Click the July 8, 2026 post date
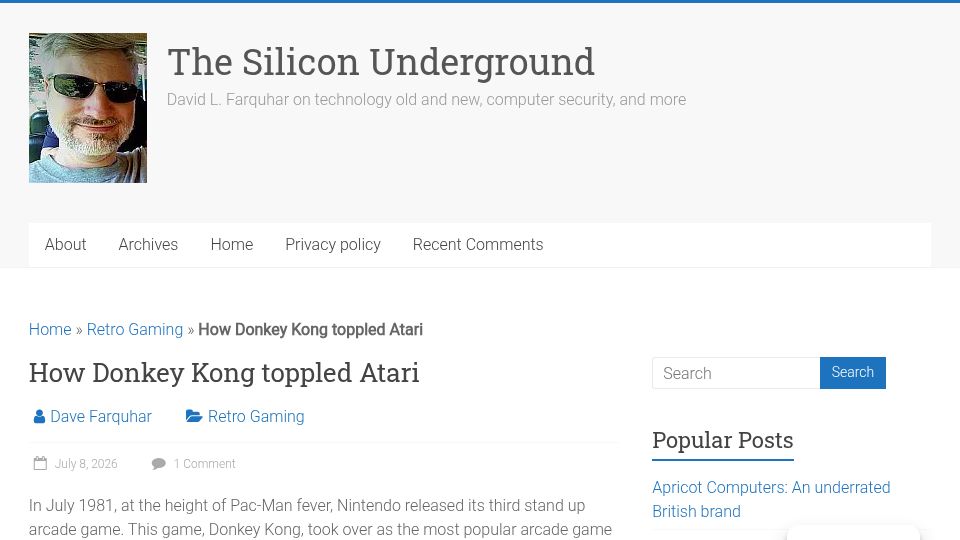Screen dimensions: 960x540 point(86,463)
